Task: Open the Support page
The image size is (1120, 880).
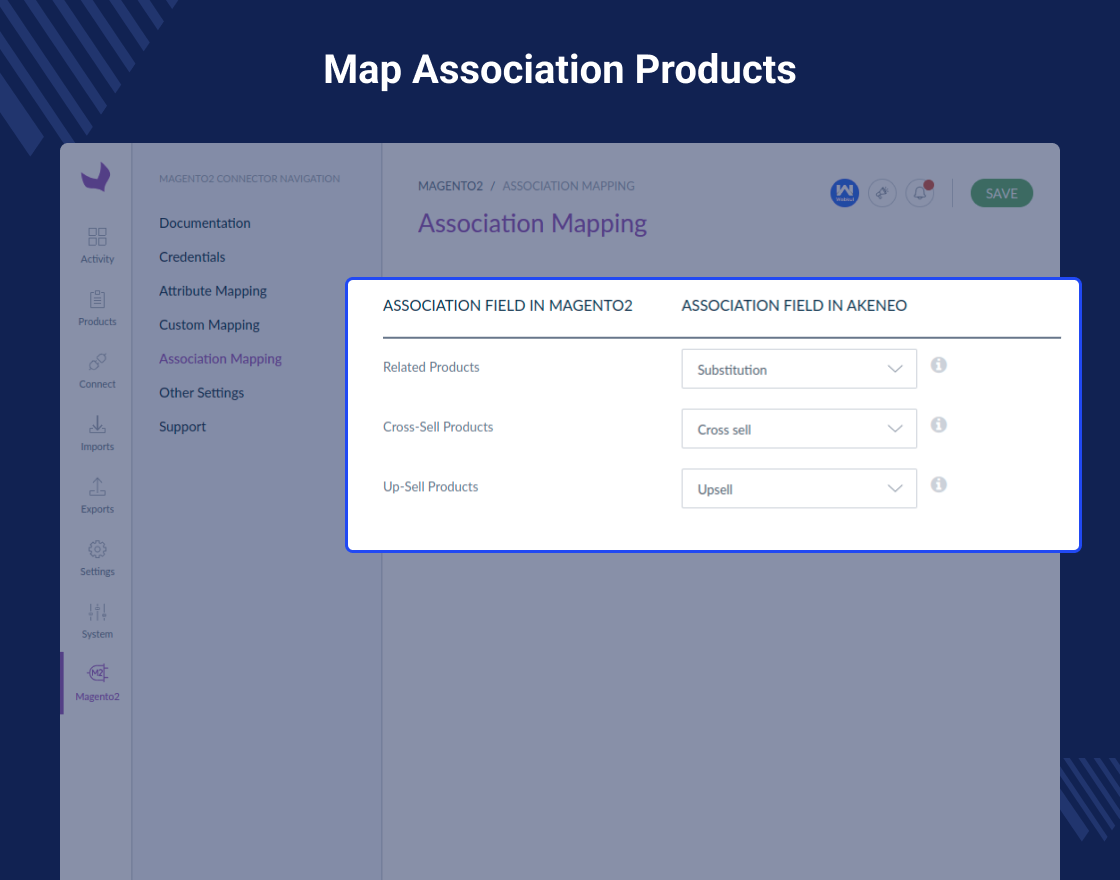Action: (x=182, y=426)
